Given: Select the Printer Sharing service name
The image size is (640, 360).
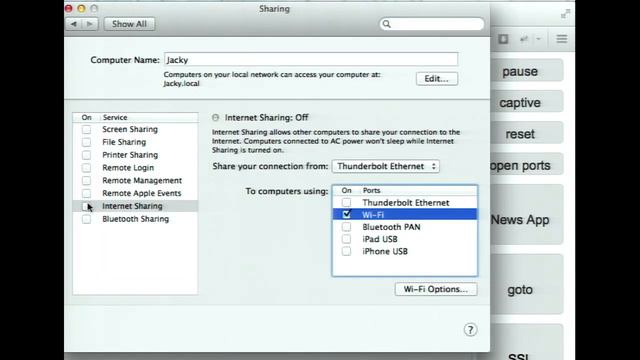Looking at the screenshot, I should pyautogui.click(x=130, y=155).
